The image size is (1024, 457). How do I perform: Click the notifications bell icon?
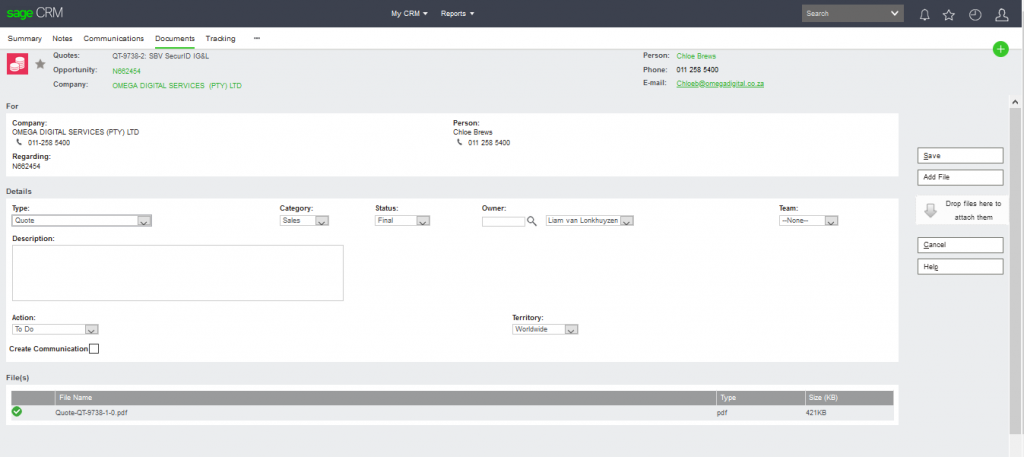pos(924,14)
